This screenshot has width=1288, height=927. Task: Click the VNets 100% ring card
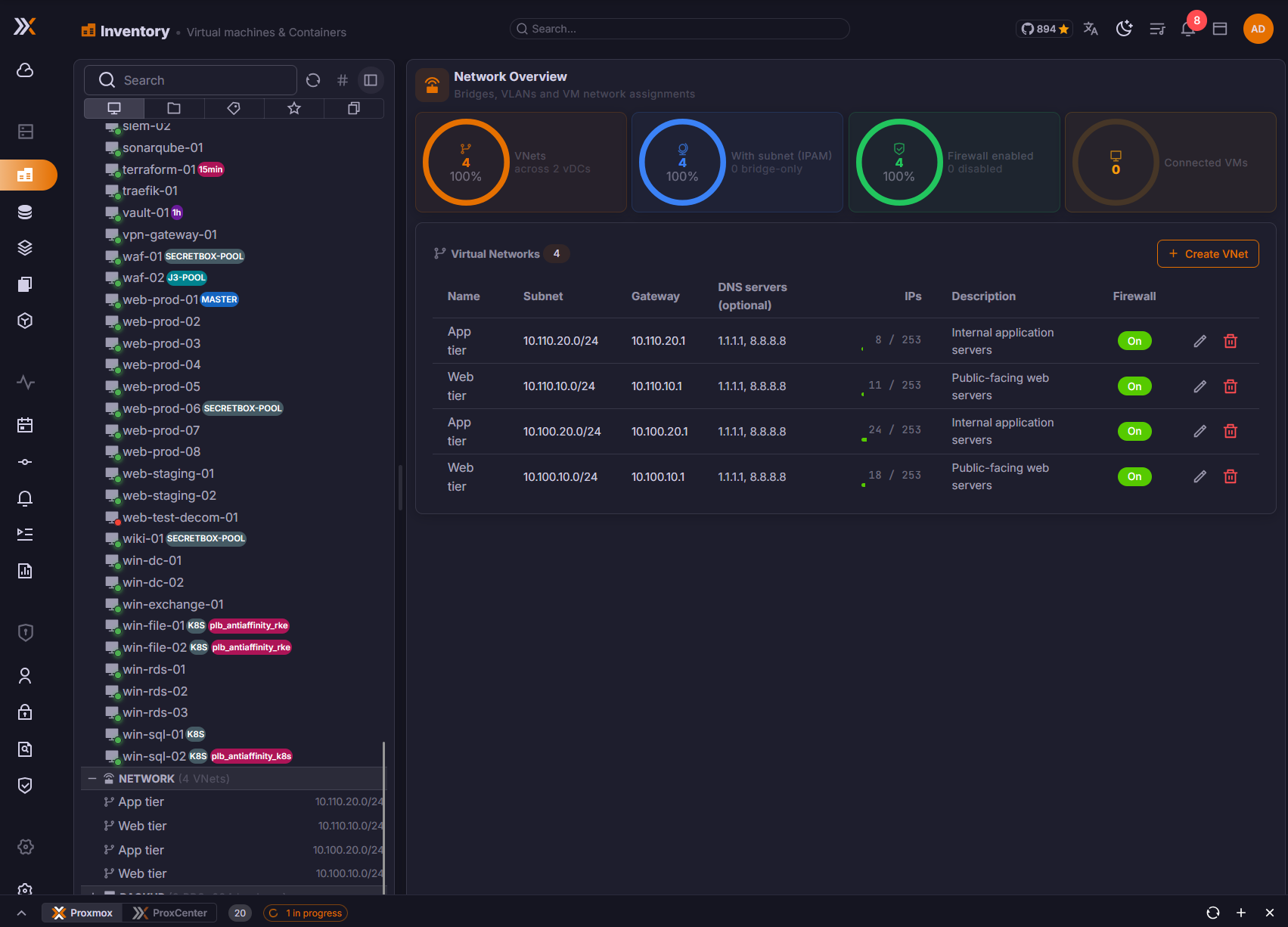[x=521, y=163]
